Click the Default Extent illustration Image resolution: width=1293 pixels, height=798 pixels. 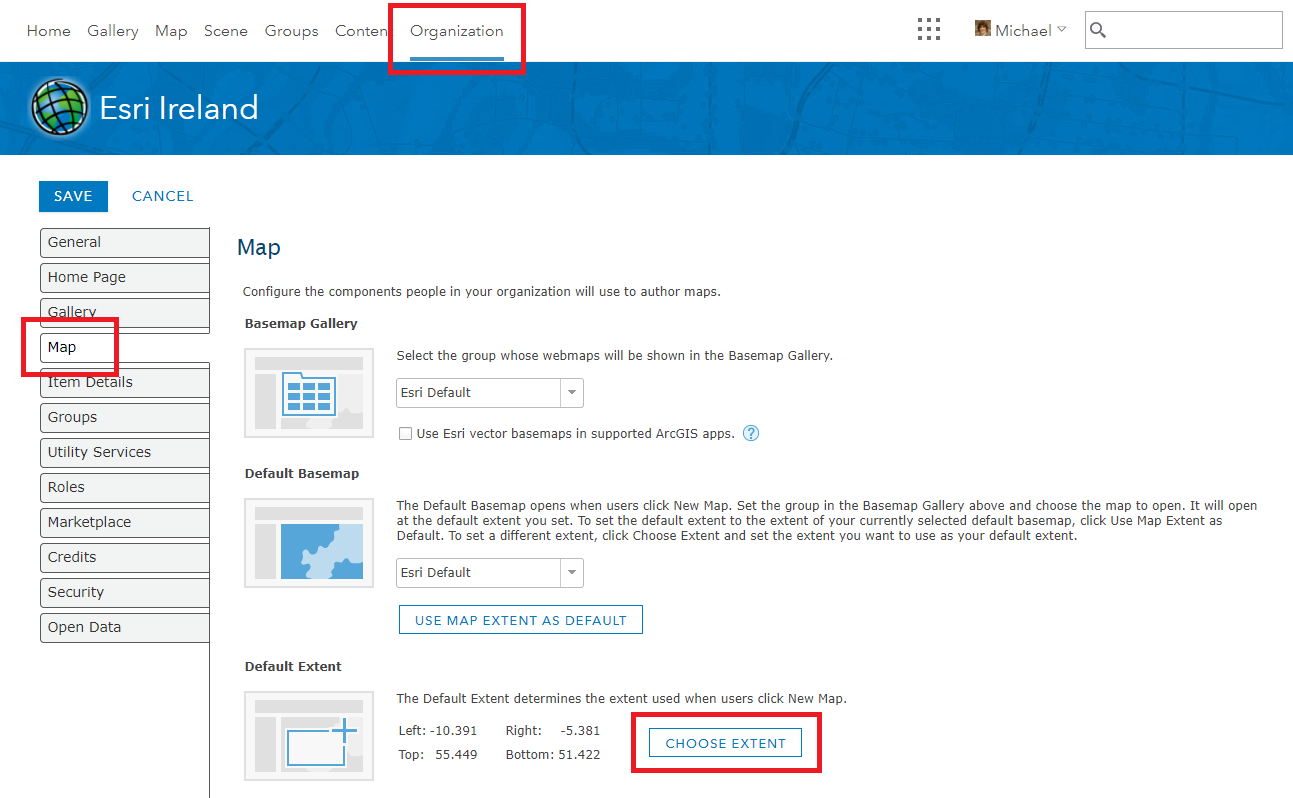click(309, 736)
